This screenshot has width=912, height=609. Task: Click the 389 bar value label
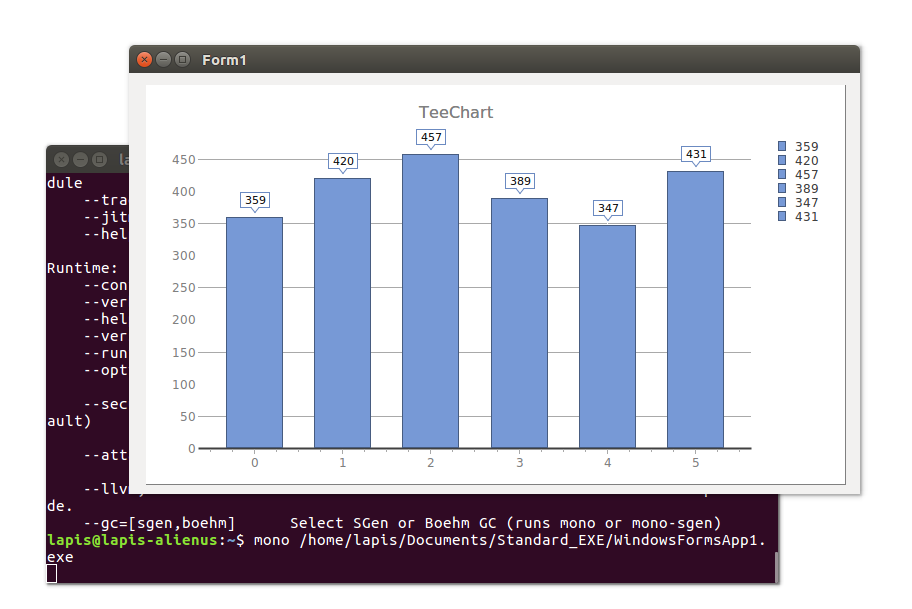click(x=521, y=181)
